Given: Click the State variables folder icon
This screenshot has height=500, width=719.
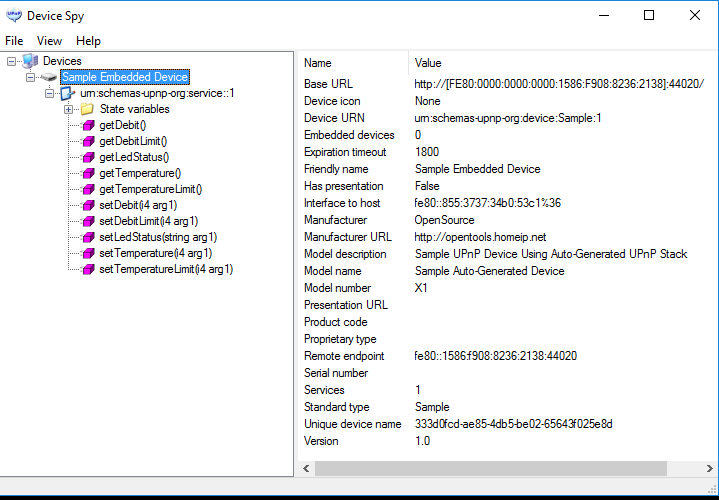Looking at the screenshot, I should (87, 109).
